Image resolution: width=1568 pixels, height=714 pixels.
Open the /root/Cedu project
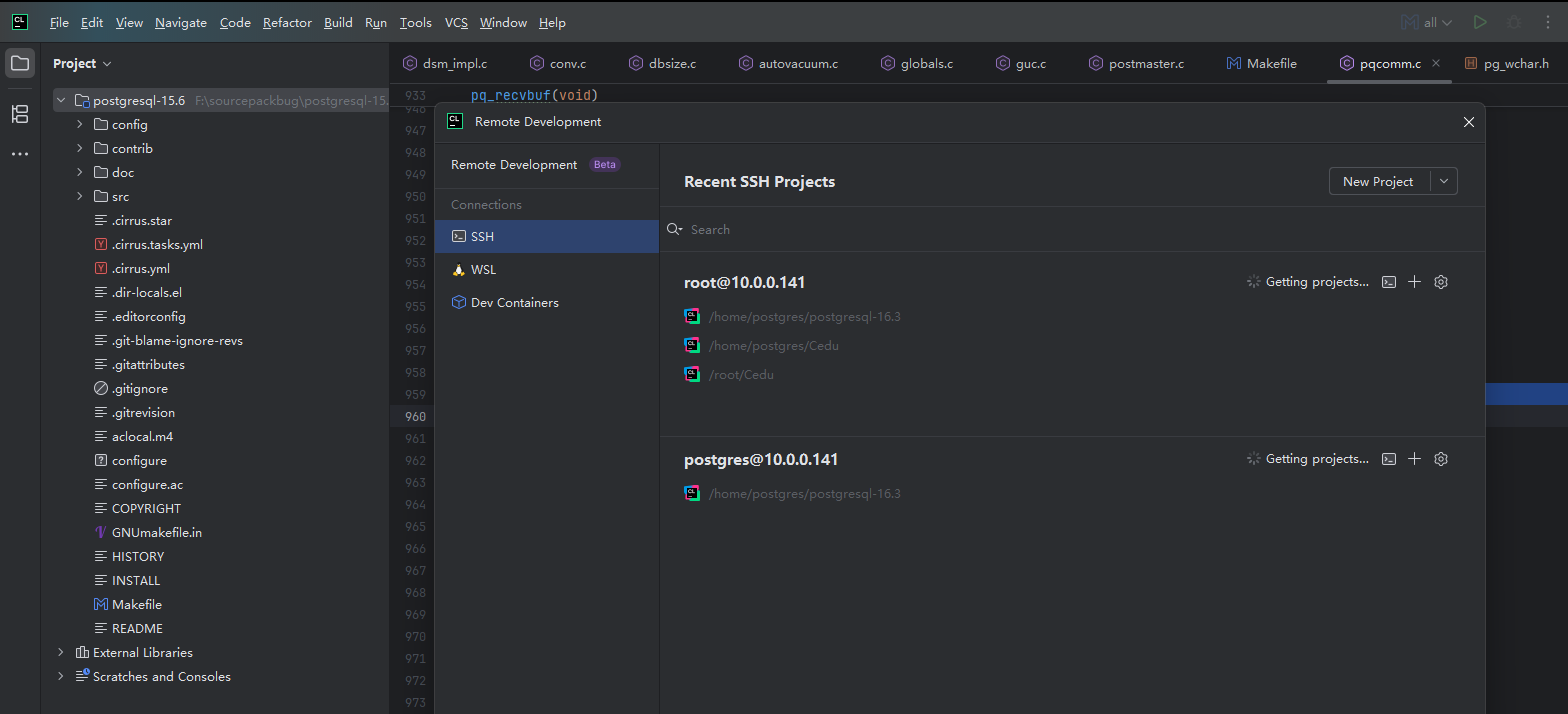pos(740,374)
